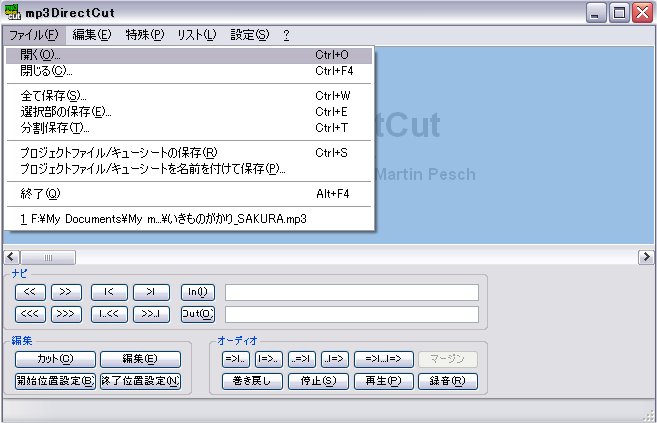Click the 録音(R) record button
The image size is (657, 423).
point(447,381)
